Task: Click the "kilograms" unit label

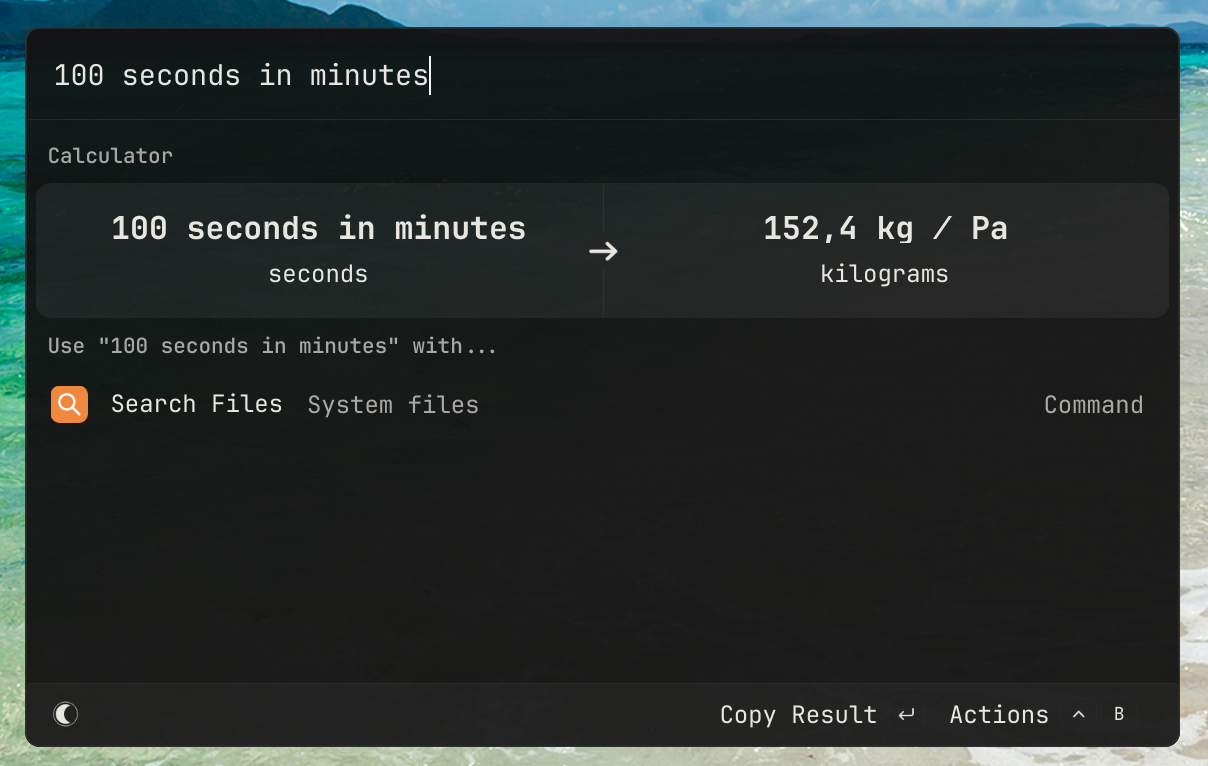Action: pyautogui.click(x=884, y=274)
